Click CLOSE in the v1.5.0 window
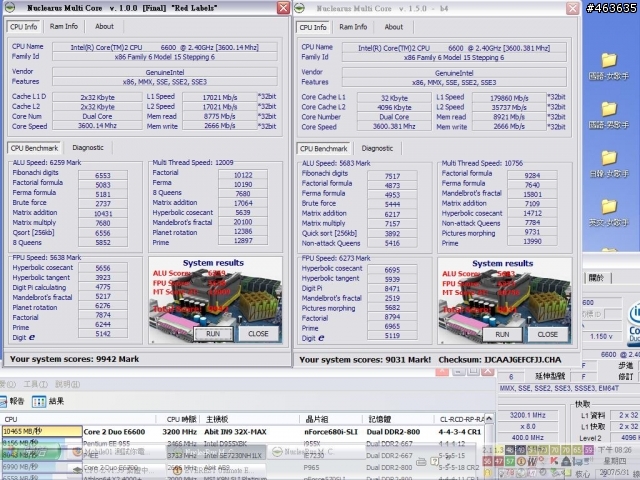640x480 pixels. 547,335
